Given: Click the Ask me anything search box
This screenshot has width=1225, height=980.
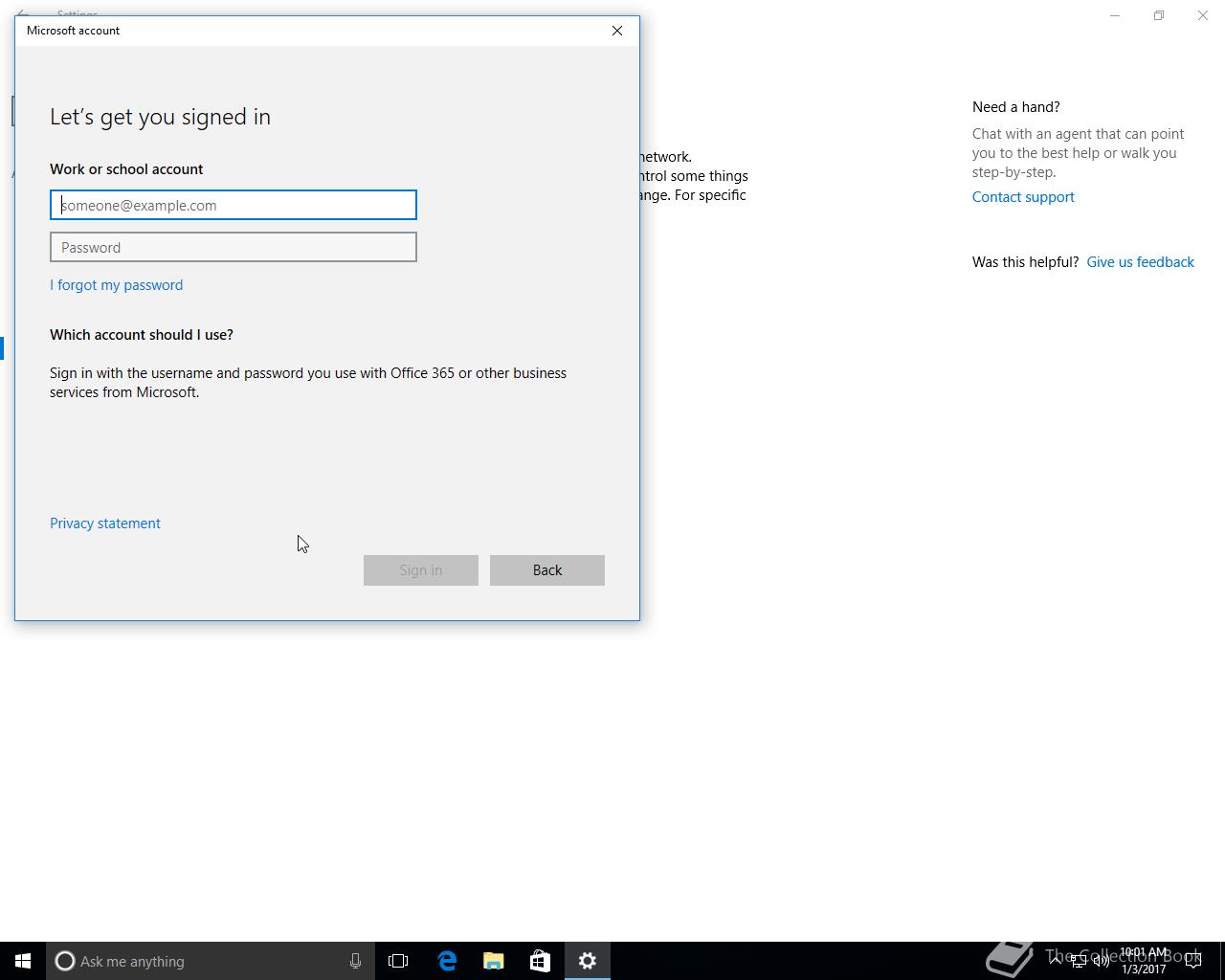Looking at the screenshot, I should tap(210, 961).
